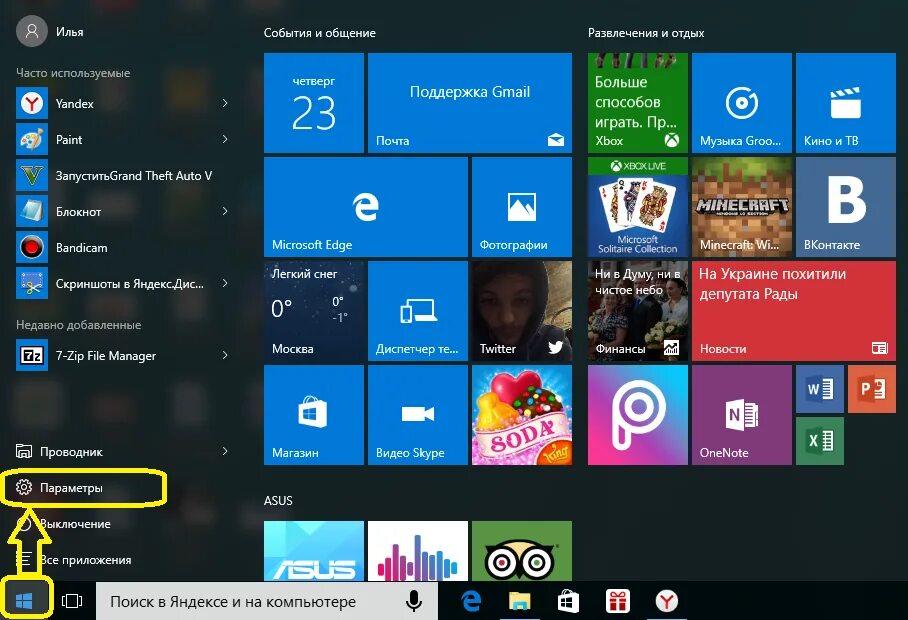Open the ASUS logo tile
Image resolution: width=908 pixels, height=620 pixels.
click(x=314, y=551)
